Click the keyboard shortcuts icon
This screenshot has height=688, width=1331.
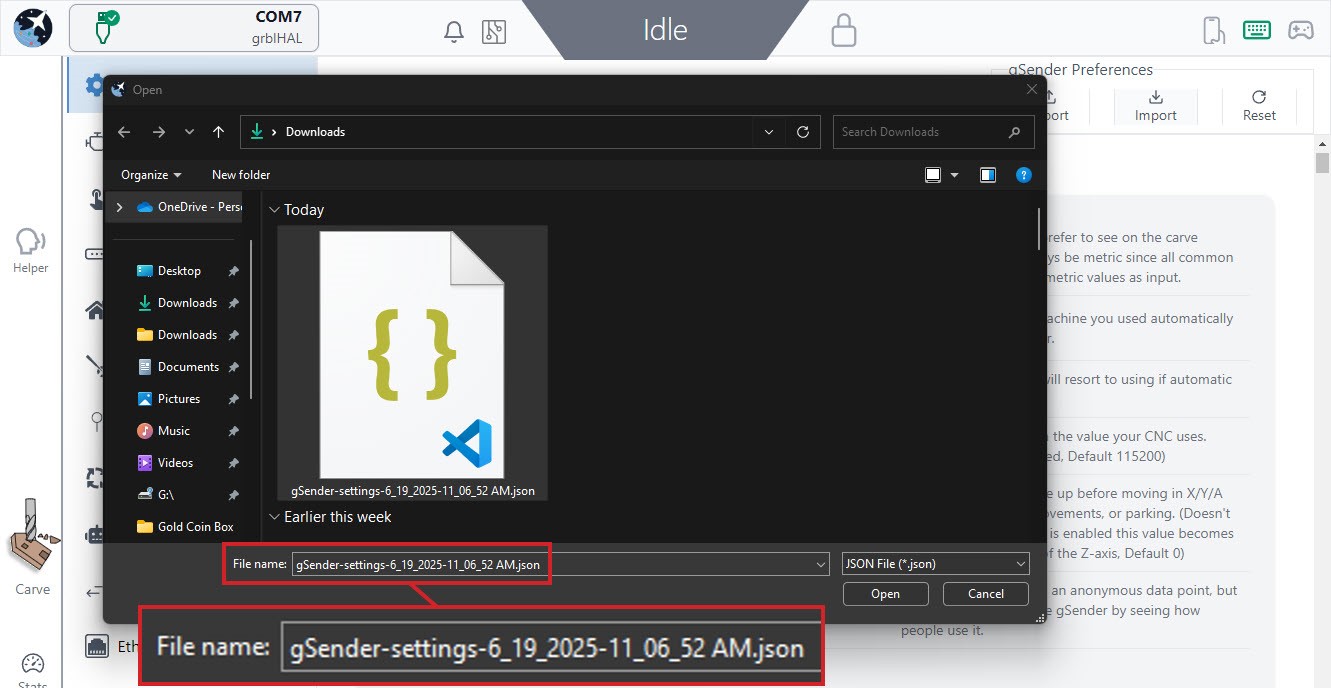pos(1257,30)
